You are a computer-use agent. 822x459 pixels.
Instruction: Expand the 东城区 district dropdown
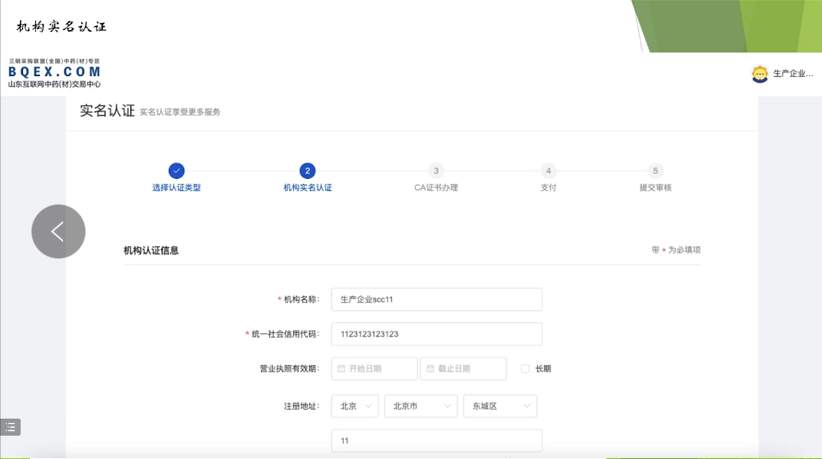tap(500, 406)
